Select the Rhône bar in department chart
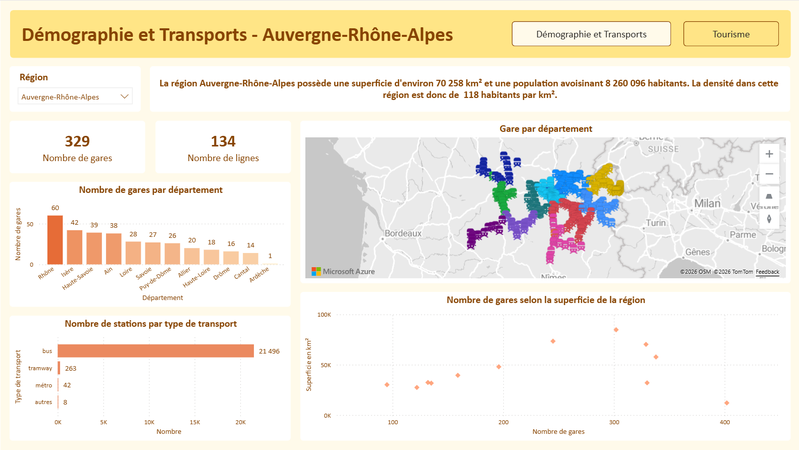This screenshot has width=799, height=450. click(x=55, y=239)
